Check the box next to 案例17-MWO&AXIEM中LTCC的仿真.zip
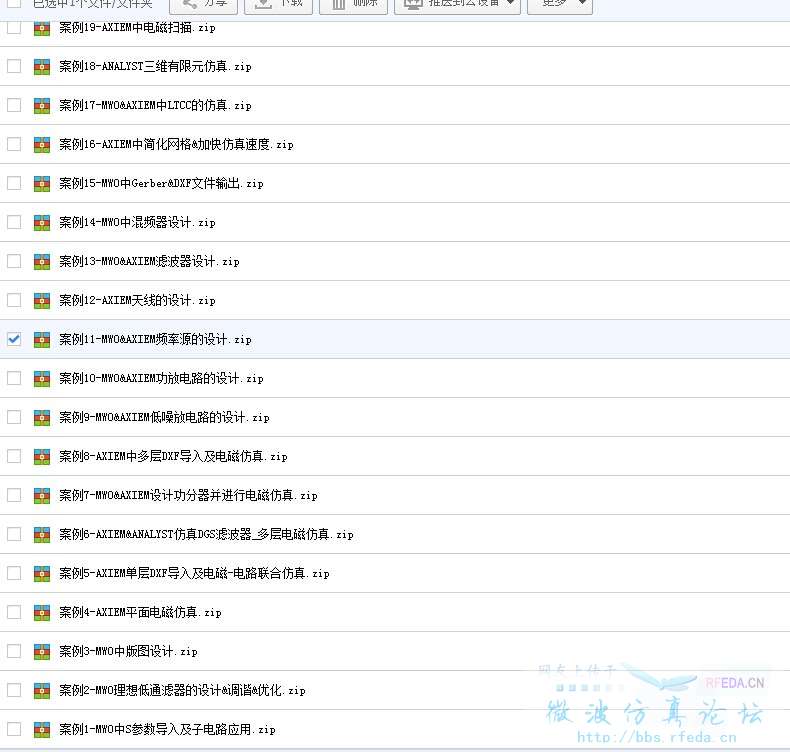This screenshot has width=790, height=752. (14, 105)
